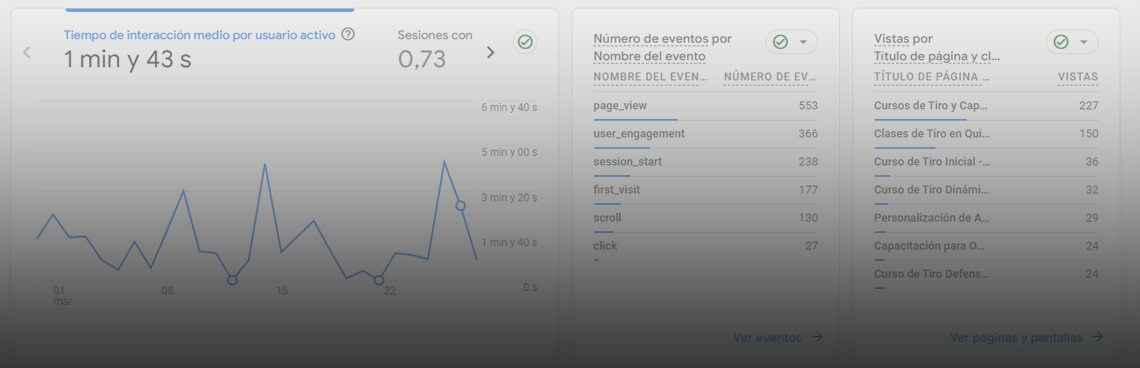
Task: Click Personalización de A… page row
Action: [x=986, y=218]
